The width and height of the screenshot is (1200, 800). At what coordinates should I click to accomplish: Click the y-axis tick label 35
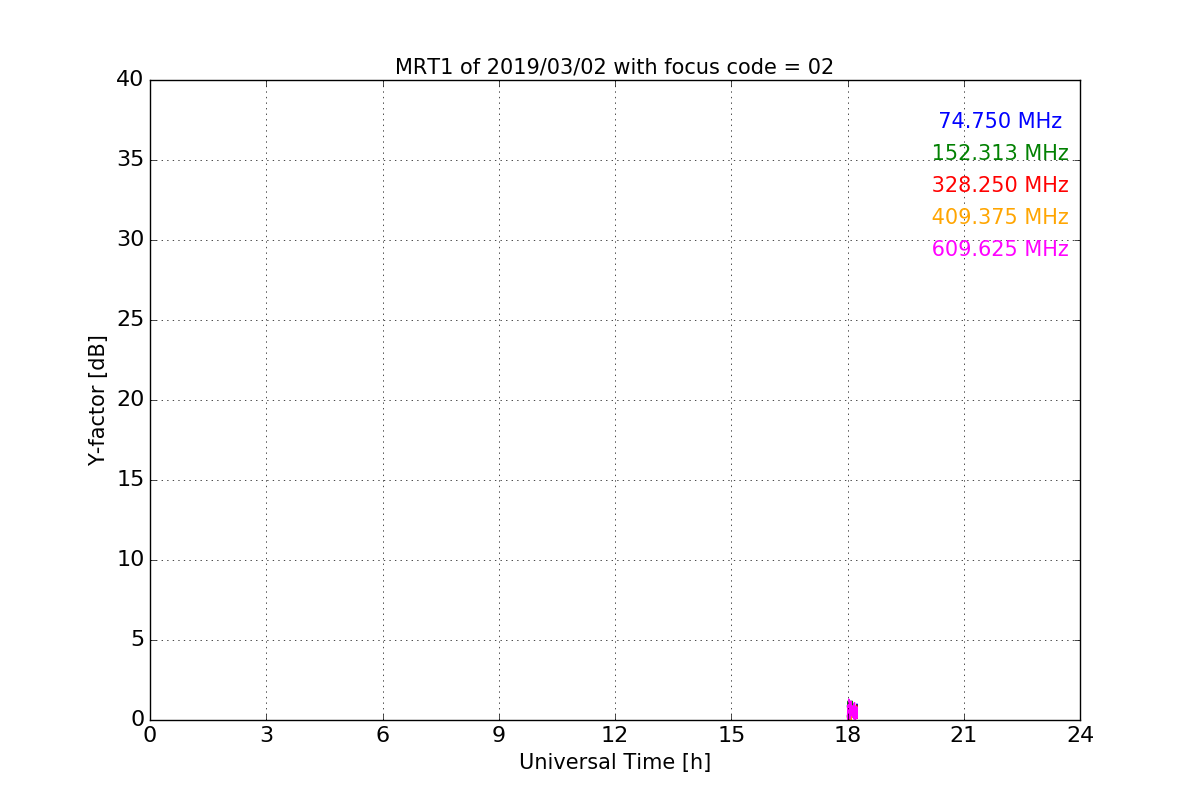click(130, 159)
